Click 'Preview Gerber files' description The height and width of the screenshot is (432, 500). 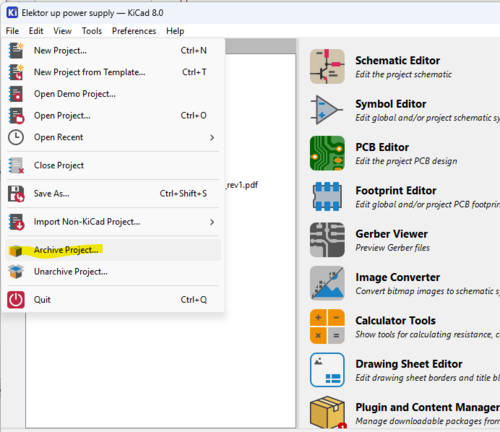393,248
